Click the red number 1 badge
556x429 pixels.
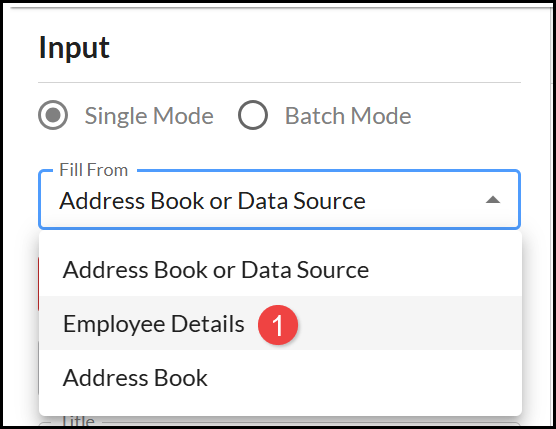278,325
